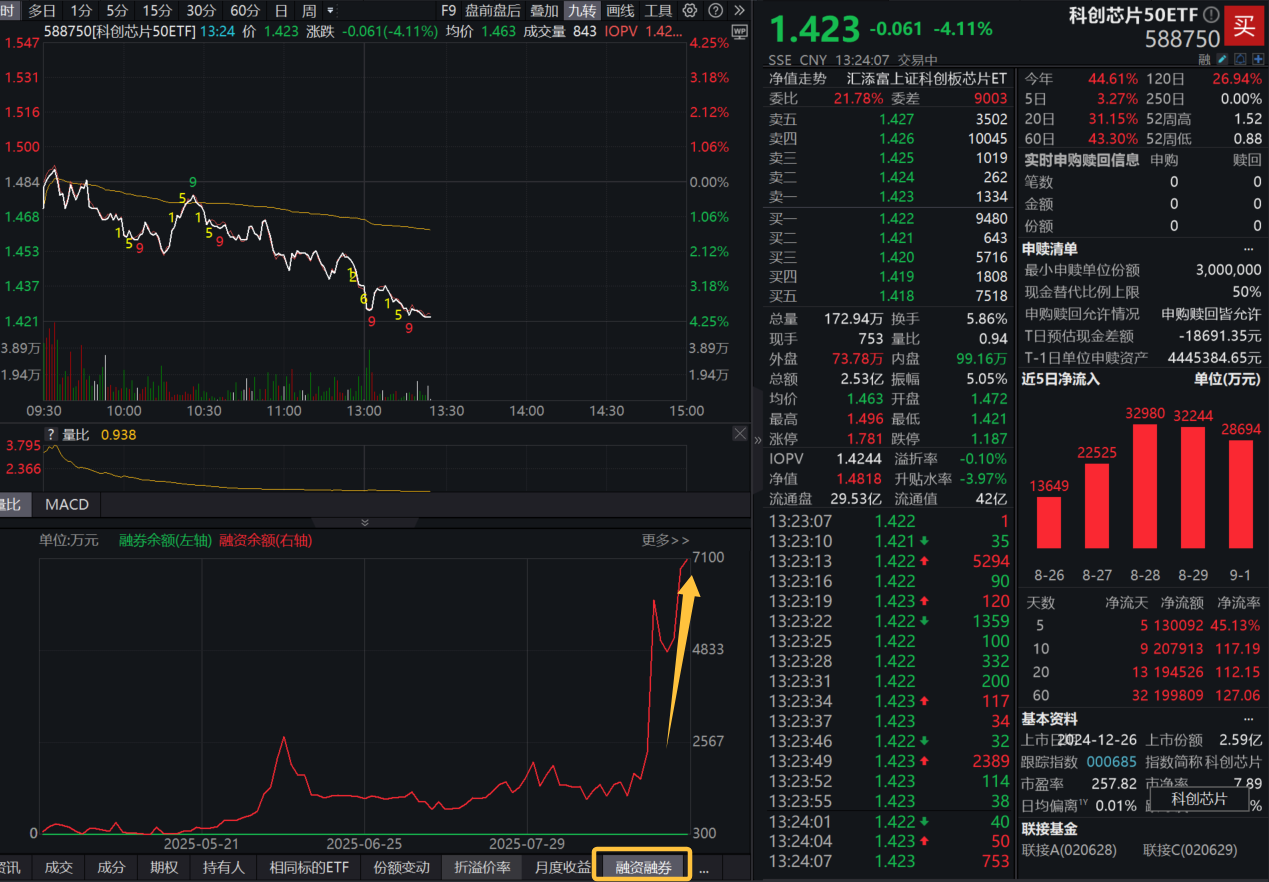1269x882 pixels.
Task: Add stock to watchlist with plus icon
Action: tap(1256, 59)
